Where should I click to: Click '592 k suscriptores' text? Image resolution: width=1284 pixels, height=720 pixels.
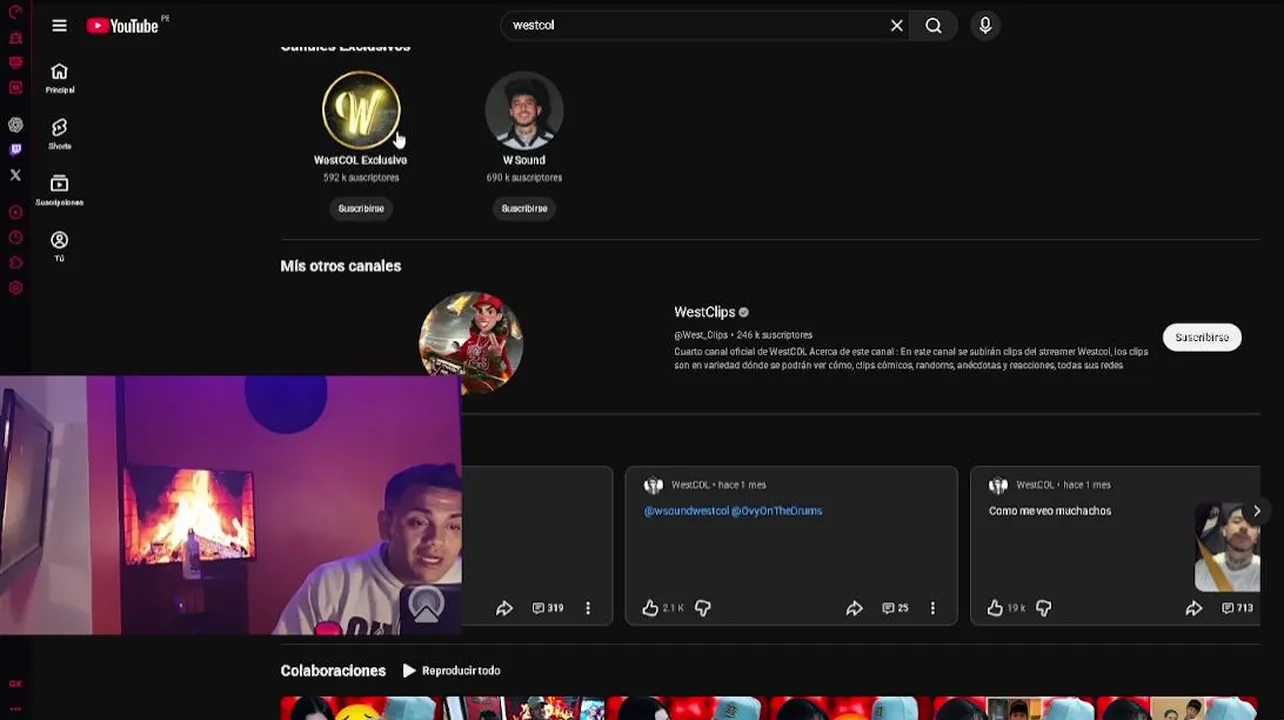(x=361, y=178)
